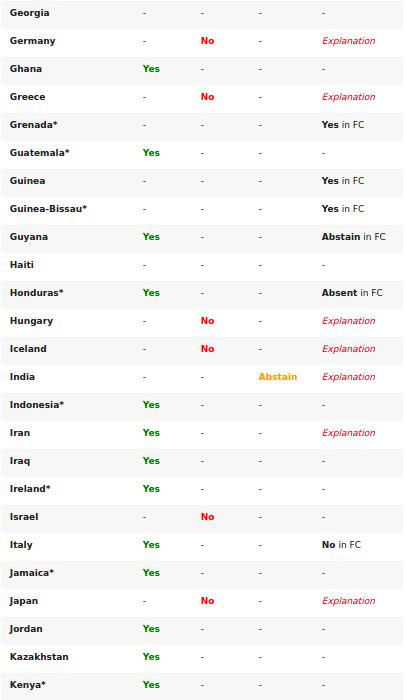
Task: Open Germany's Explanation link
Action: click(x=348, y=41)
